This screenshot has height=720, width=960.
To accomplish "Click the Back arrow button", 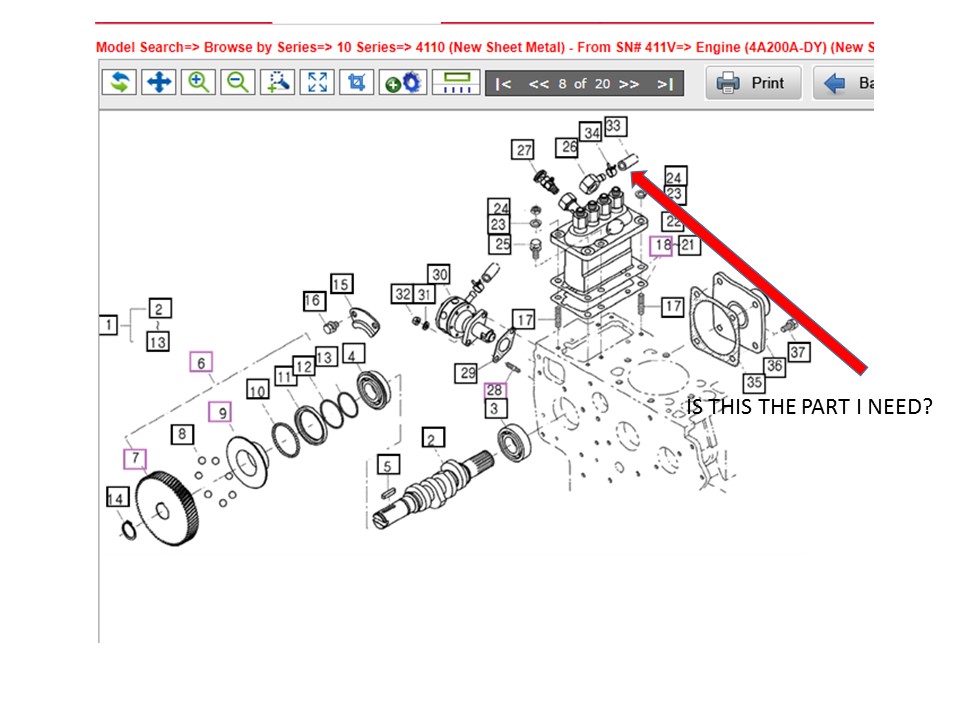I will [x=844, y=83].
